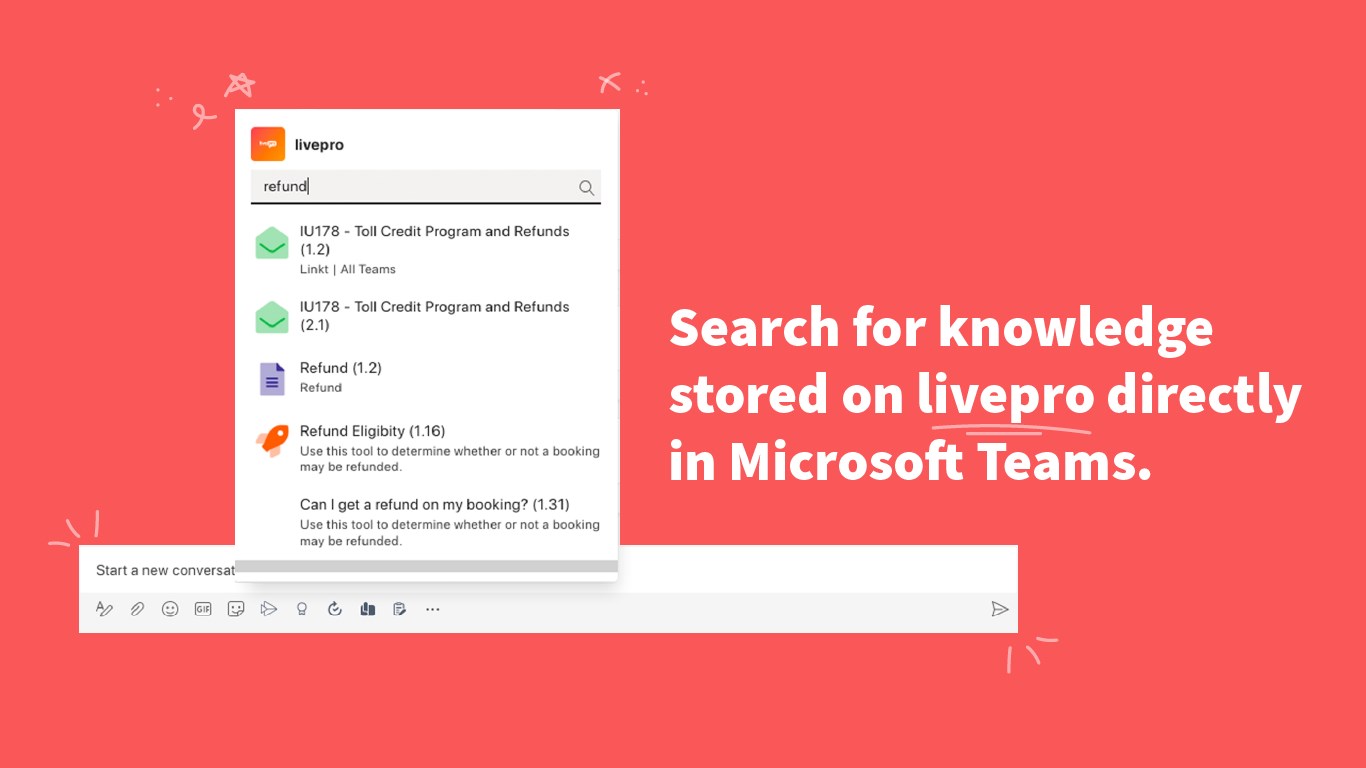Open more messaging extensions (three dots)
The image size is (1366, 768).
(x=432, y=608)
